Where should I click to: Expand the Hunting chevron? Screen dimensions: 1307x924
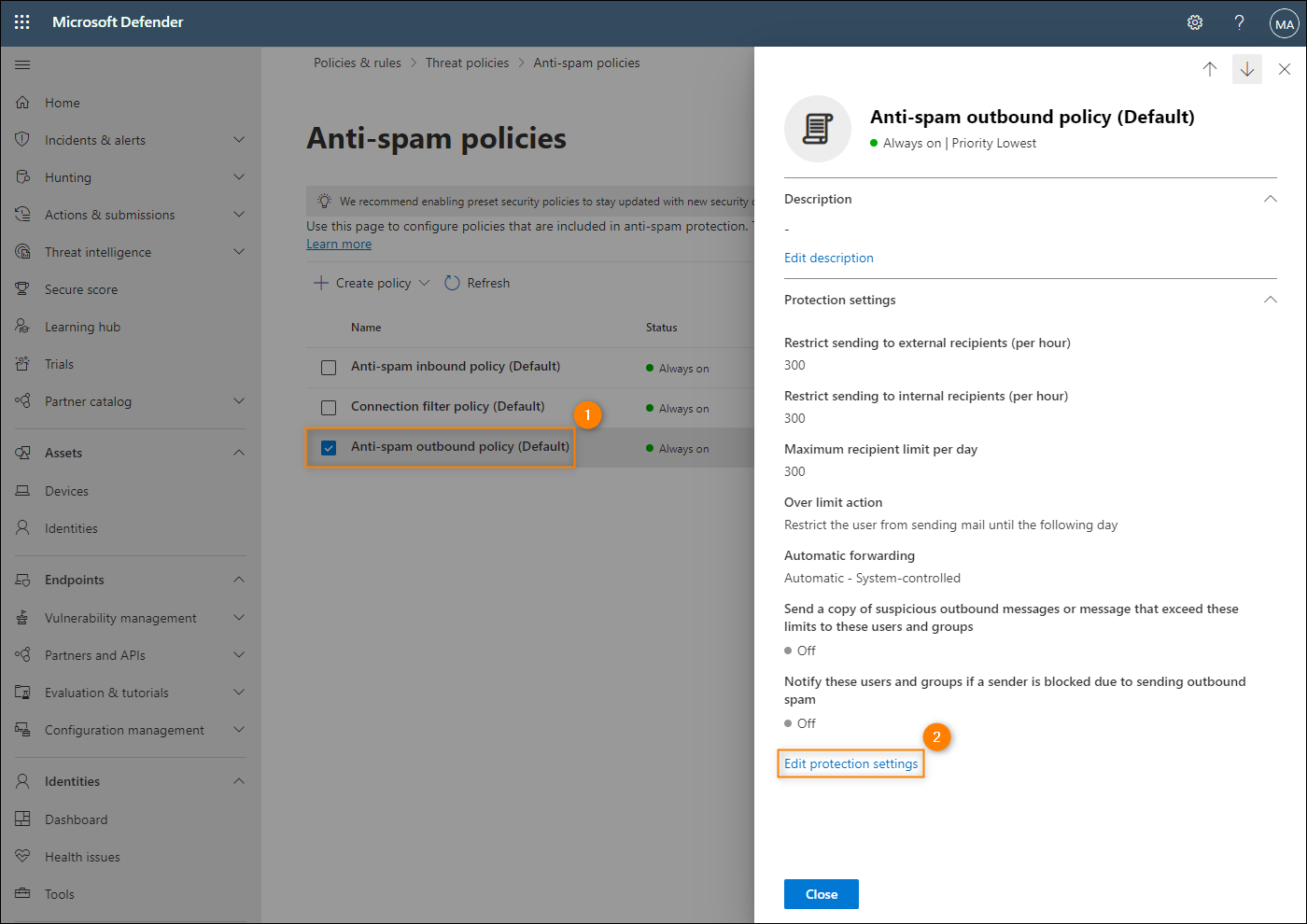(239, 177)
